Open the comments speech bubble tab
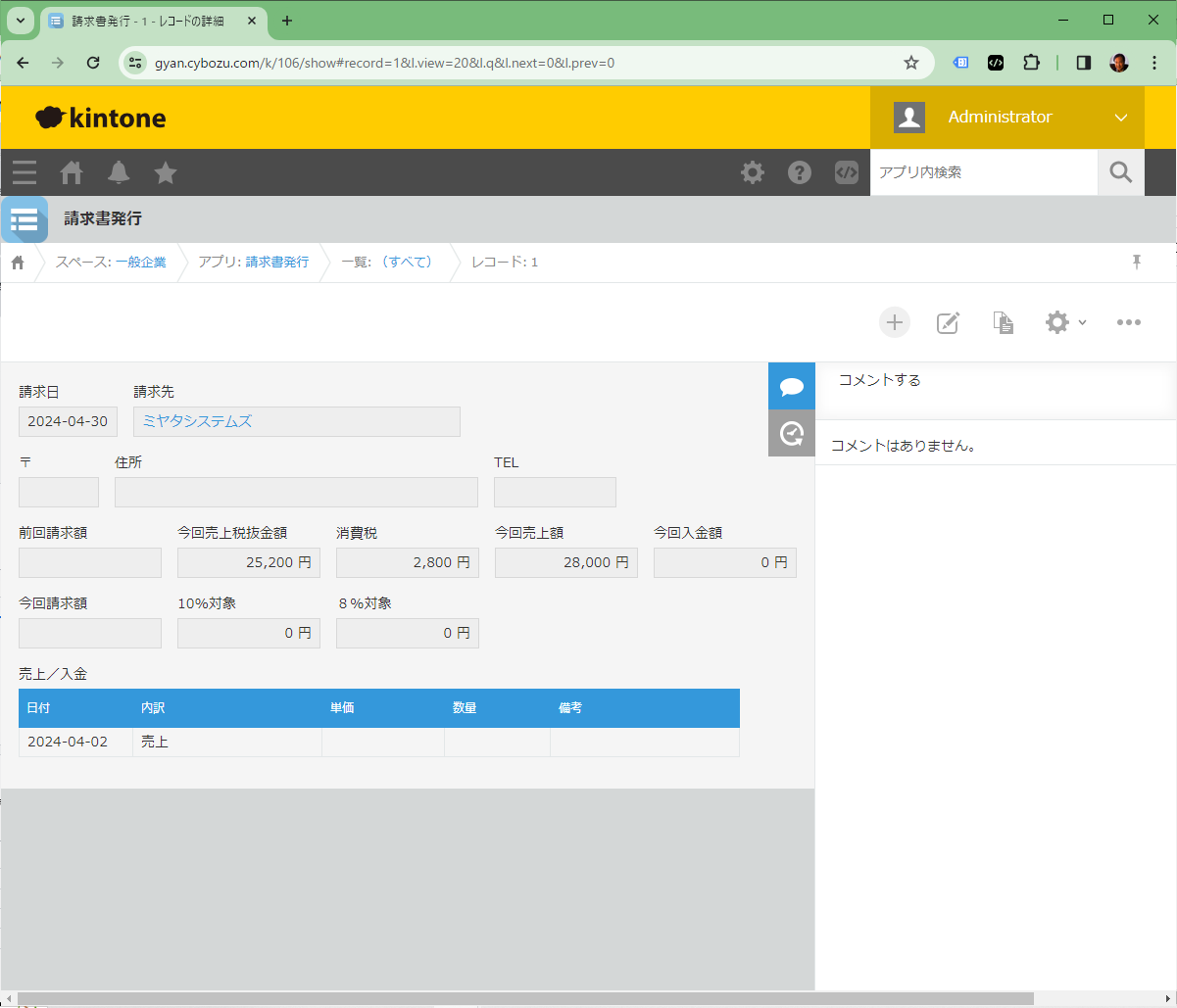Image resolution: width=1177 pixels, height=1008 pixels. point(792,386)
